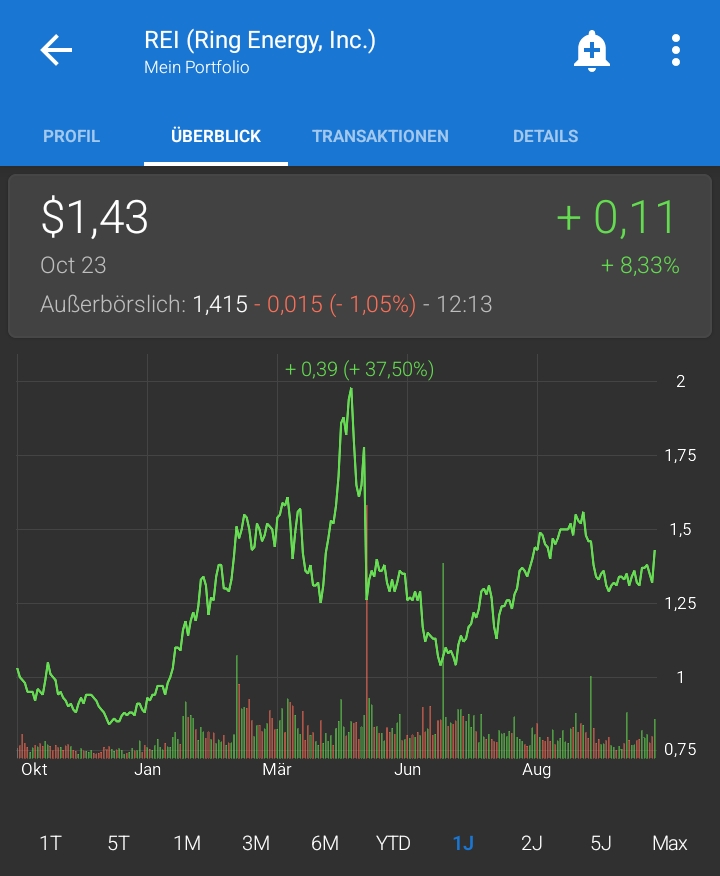Tap the Aug label on chart axis
Image resolution: width=720 pixels, height=876 pixels.
point(537,770)
